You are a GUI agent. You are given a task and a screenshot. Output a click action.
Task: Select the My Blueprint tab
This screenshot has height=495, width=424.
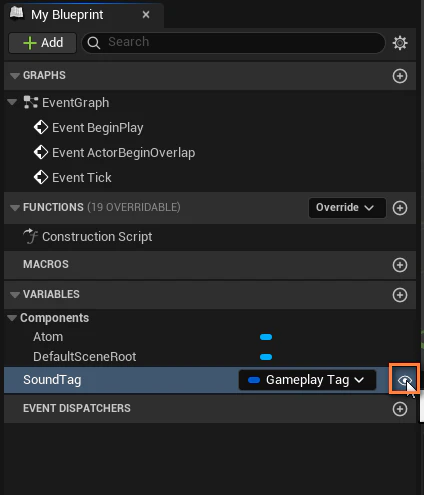67,15
